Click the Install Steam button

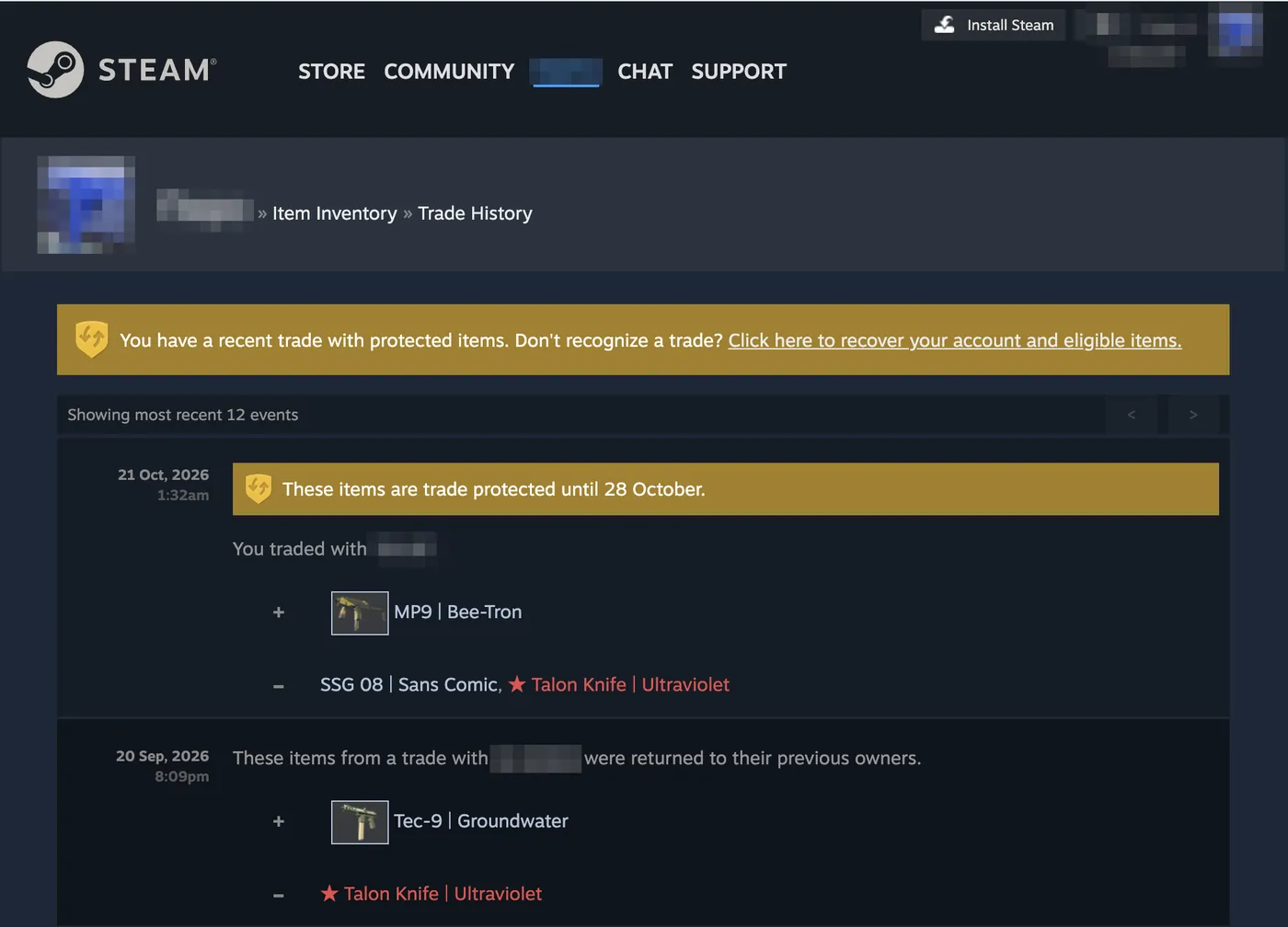point(994,25)
